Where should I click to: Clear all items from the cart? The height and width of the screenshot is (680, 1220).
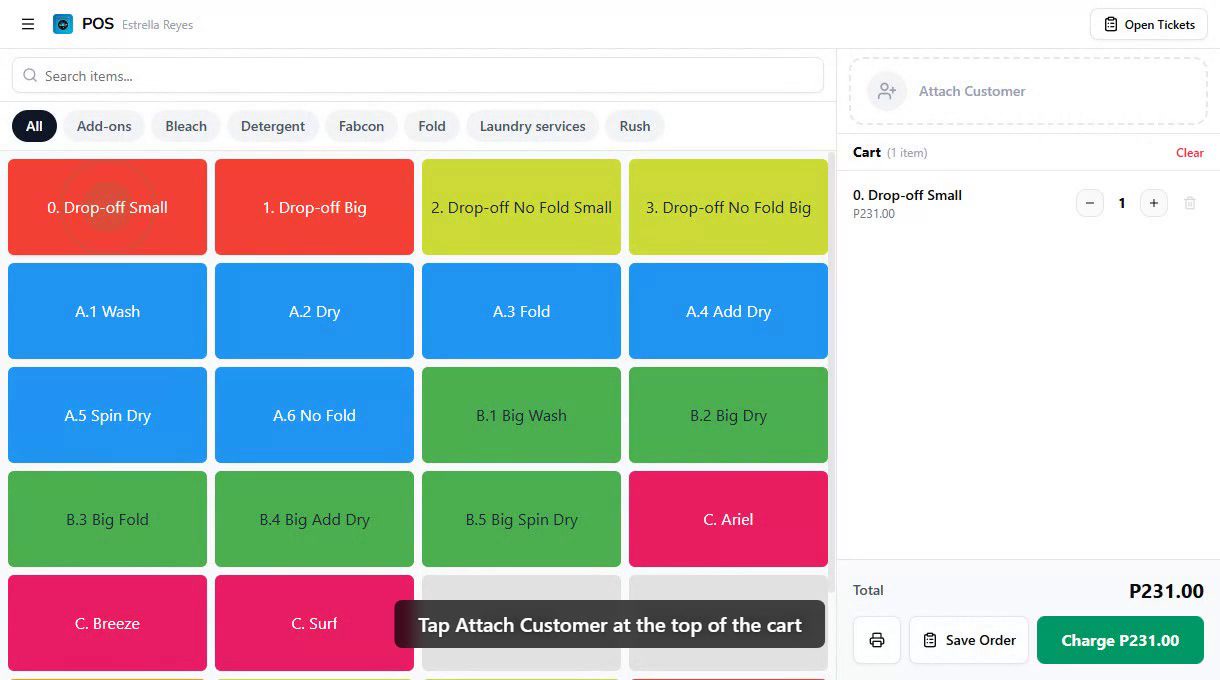tap(1190, 153)
